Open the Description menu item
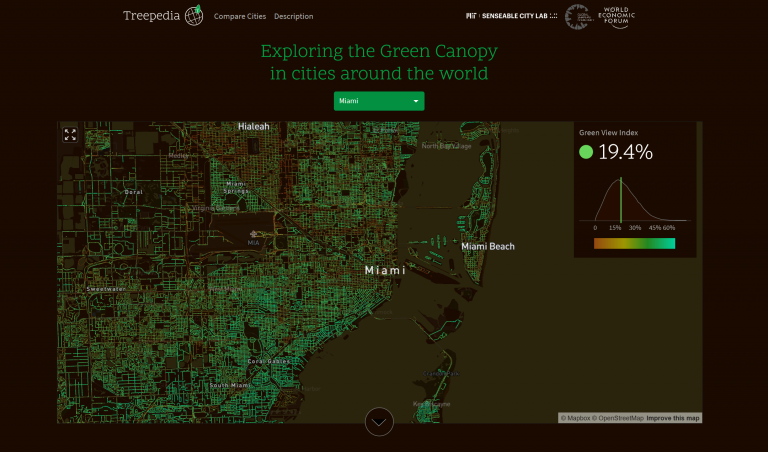The image size is (768, 452). pyautogui.click(x=293, y=16)
